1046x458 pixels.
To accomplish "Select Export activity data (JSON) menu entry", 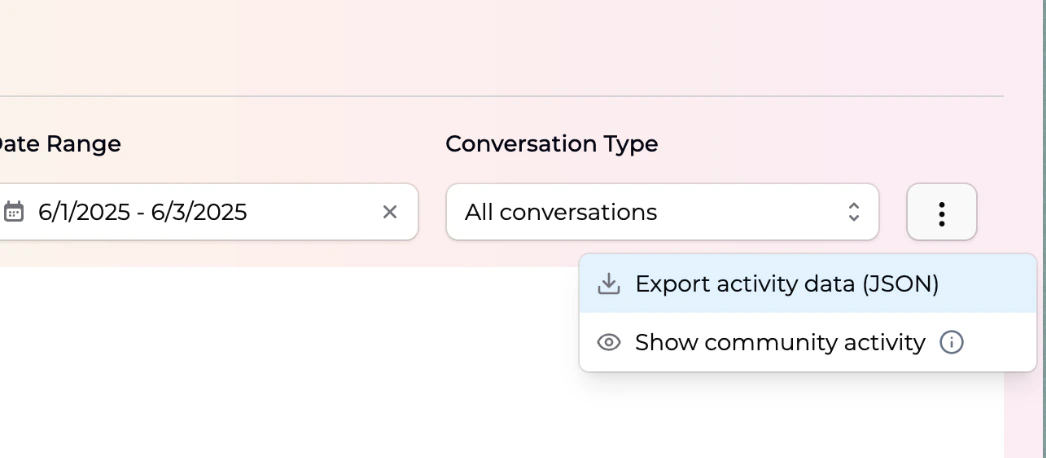I will pyautogui.click(x=786, y=284).
